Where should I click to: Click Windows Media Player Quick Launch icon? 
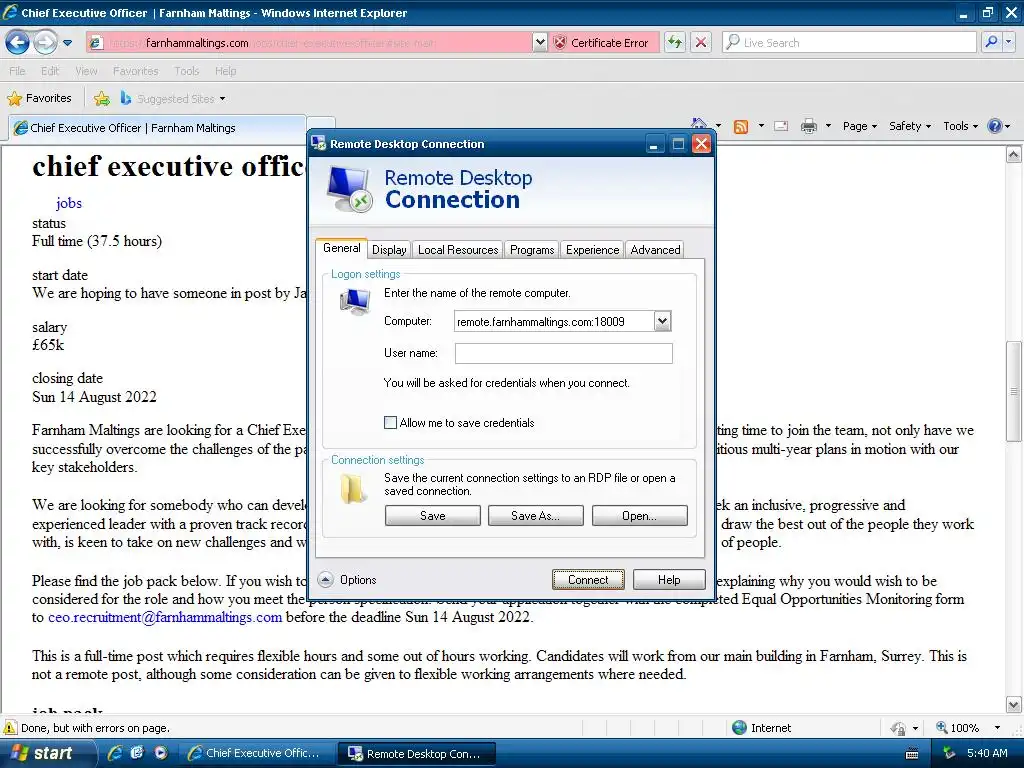[x=161, y=753]
